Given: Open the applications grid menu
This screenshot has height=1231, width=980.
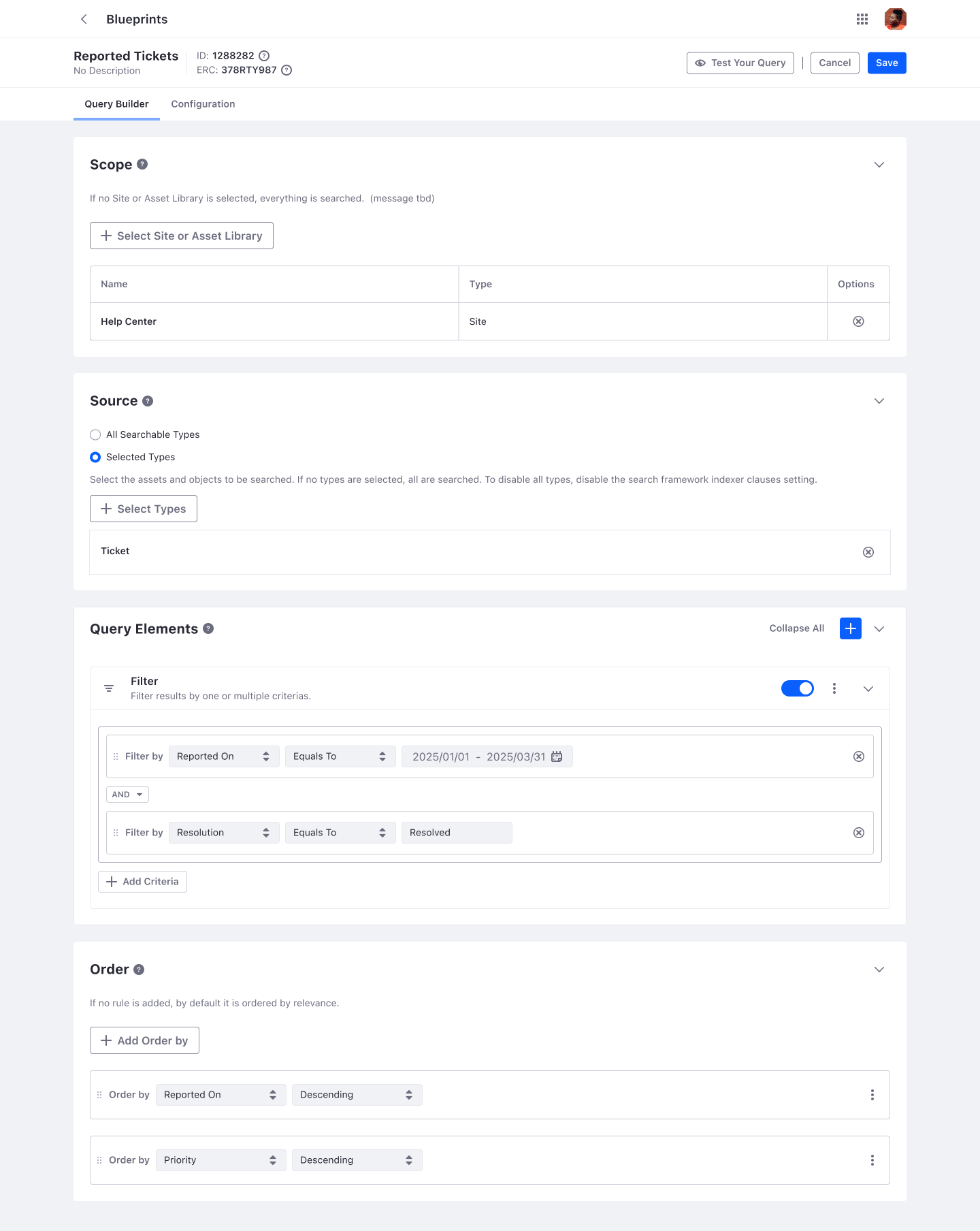Looking at the screenshot, I should (x=862, y=19).
